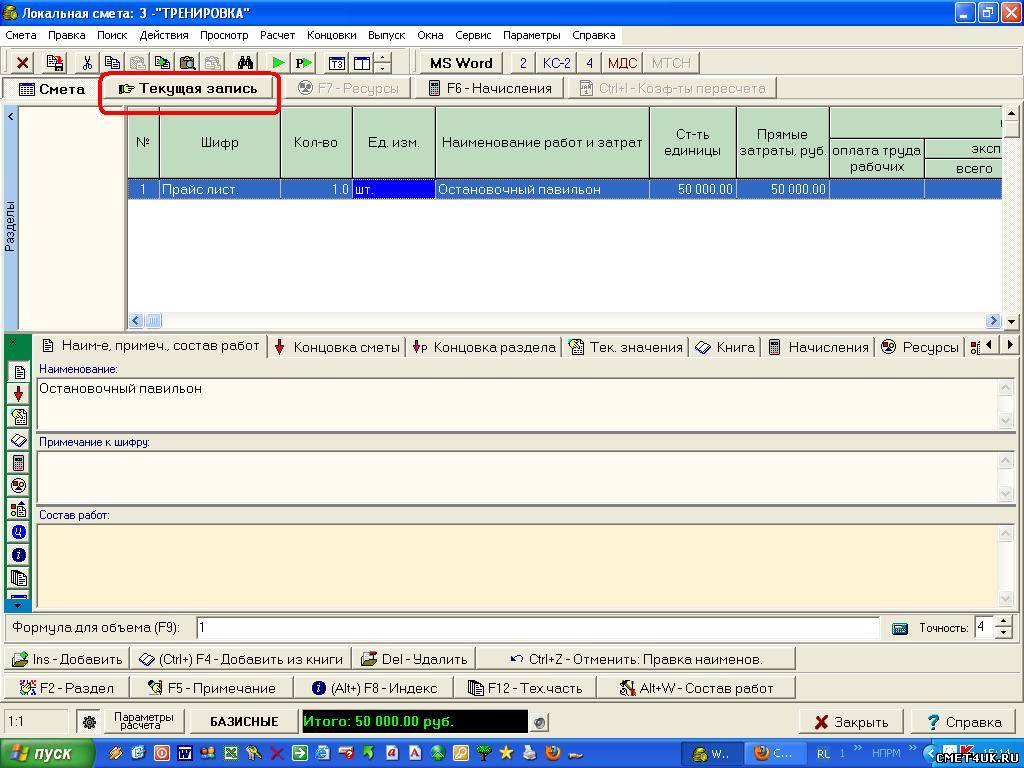Click the МДС button

(622, 63)
